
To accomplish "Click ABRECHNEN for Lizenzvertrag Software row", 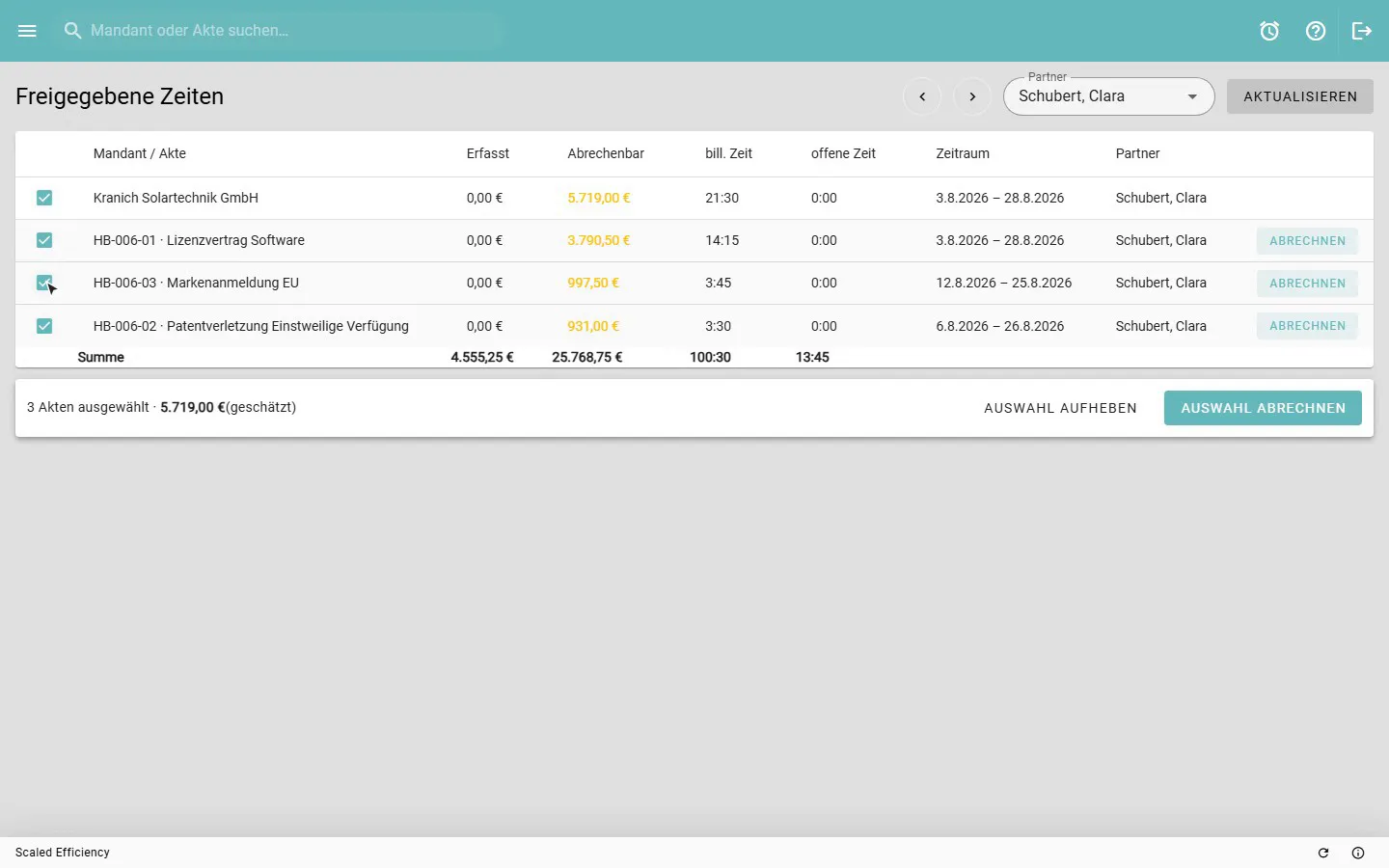I will tap(1307, 241).
